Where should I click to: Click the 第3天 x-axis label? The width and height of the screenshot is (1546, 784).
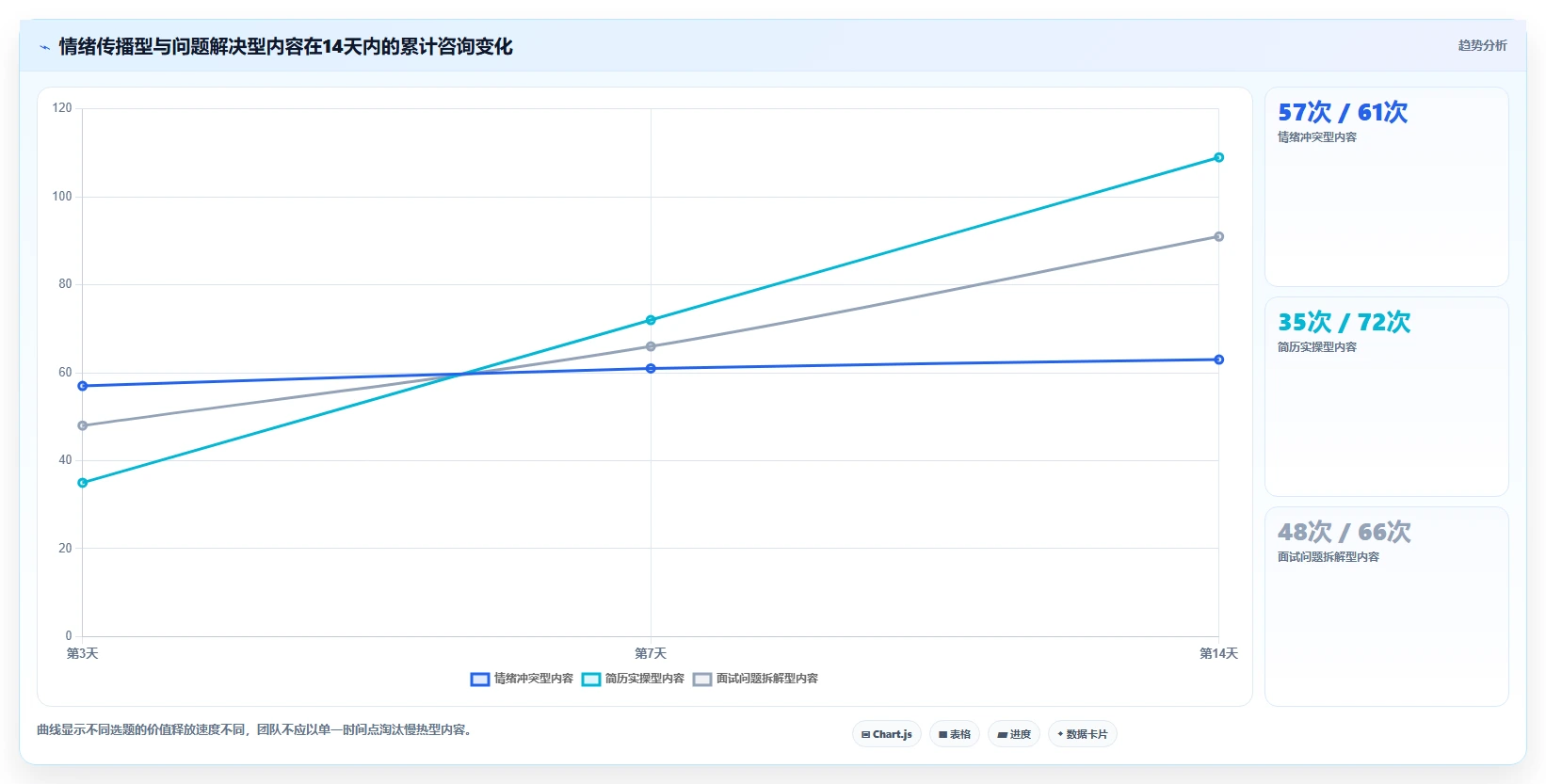pyautogui.click(x=83, y=653)
